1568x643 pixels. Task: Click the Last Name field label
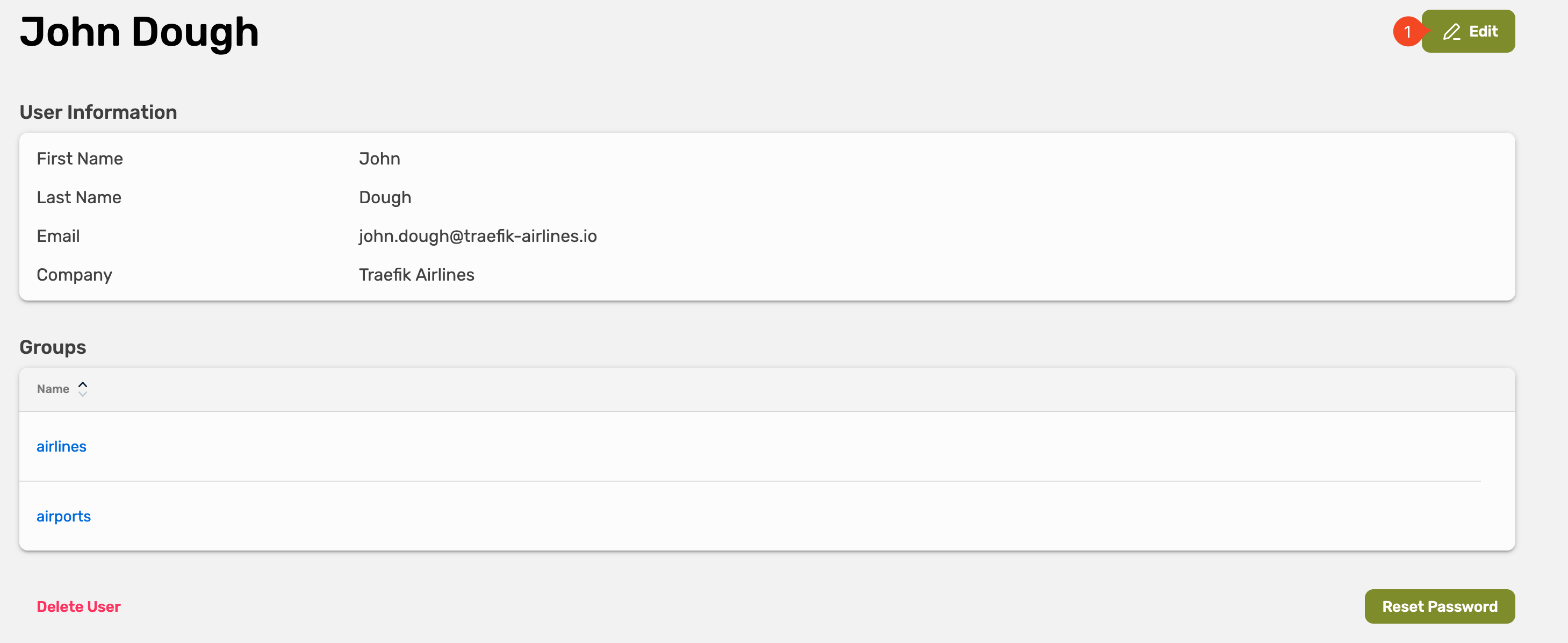pyautogui.click(x=79, y=197)
